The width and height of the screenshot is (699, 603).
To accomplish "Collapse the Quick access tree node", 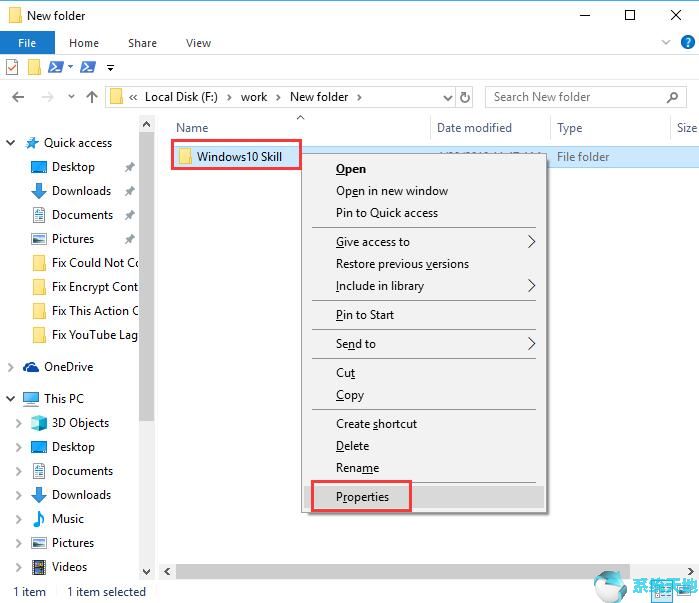I will click(11, 143).
